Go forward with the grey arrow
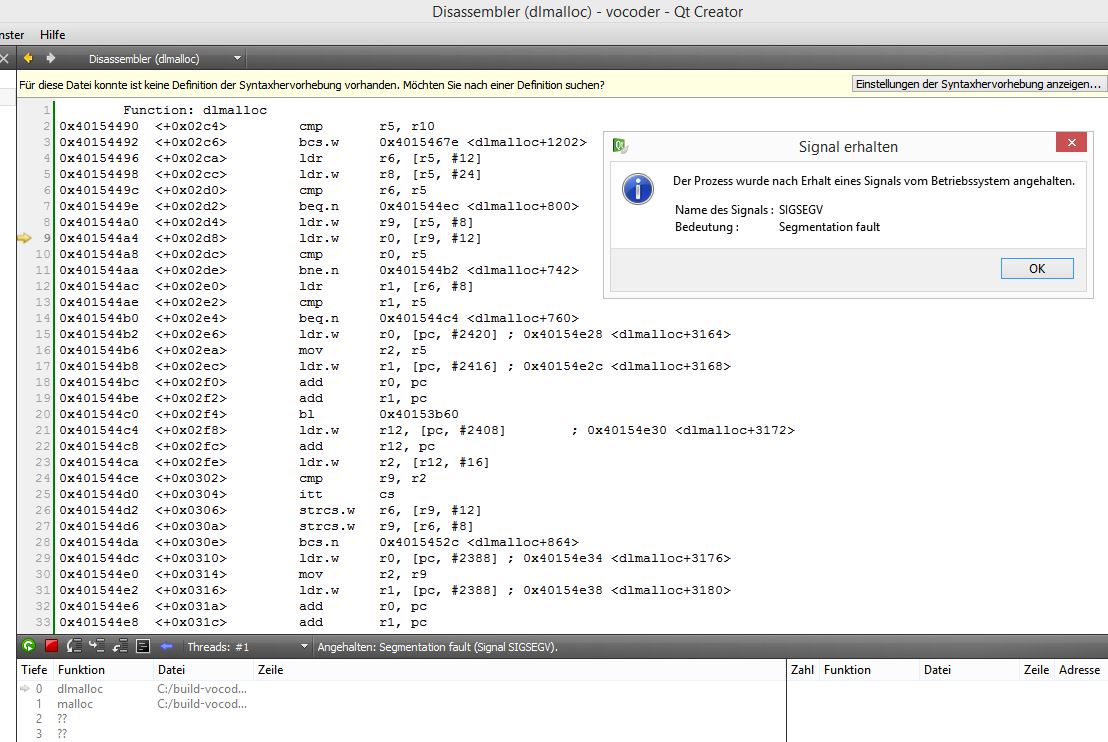Viewport: 1108px width, 742px height. pyautogui.click(x=51, y=59)
